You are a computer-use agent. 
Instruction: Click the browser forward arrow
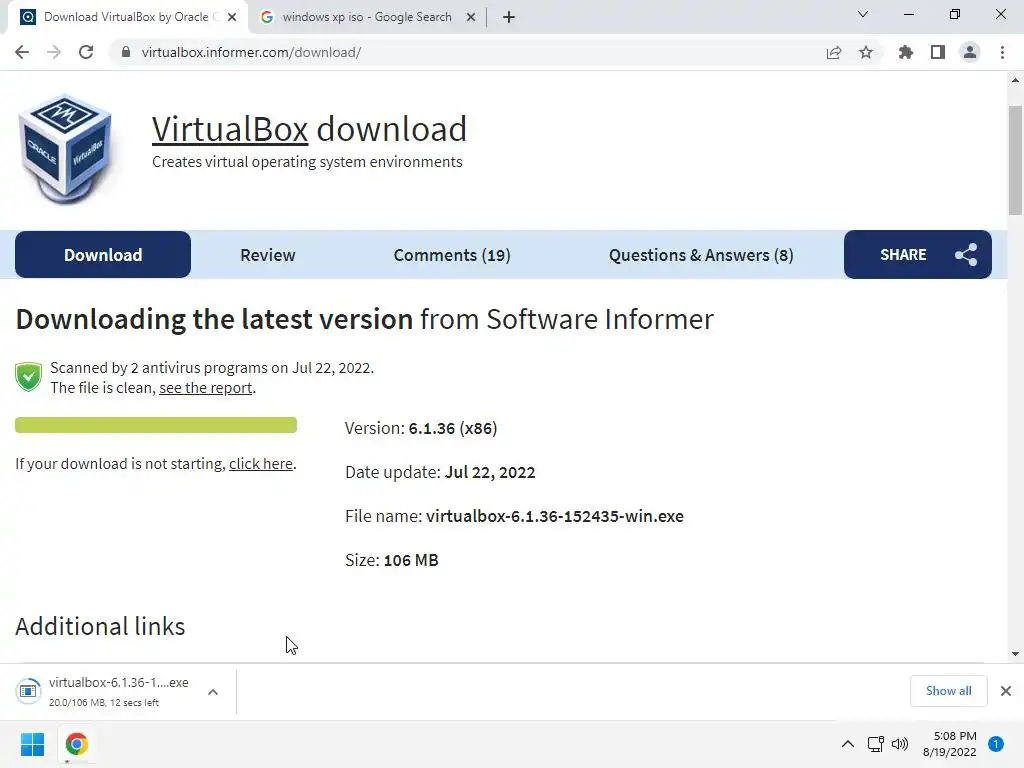point(54,52)
